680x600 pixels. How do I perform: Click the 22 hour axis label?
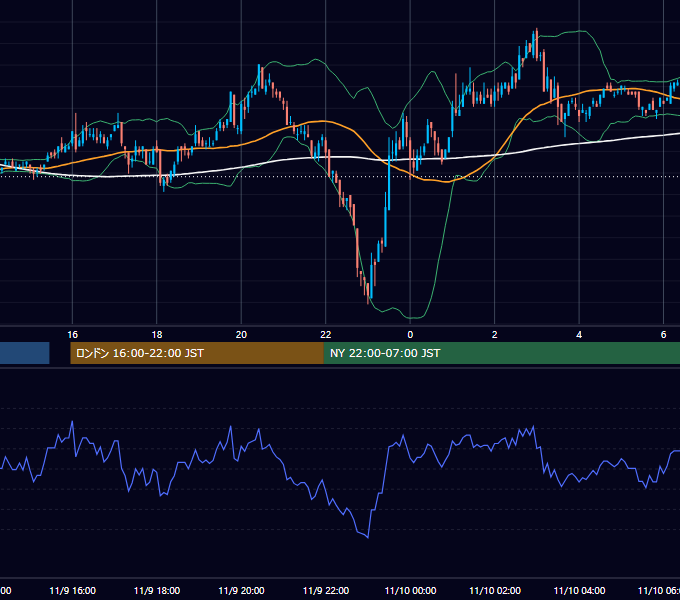pyautogui.click(x=326, y=335)
